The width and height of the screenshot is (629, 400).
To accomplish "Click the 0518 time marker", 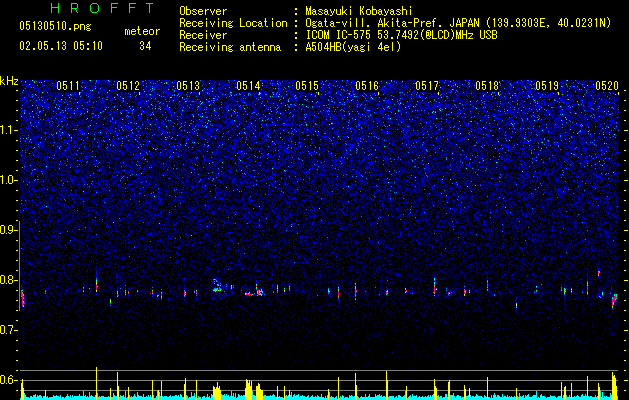I will (487, 86).
